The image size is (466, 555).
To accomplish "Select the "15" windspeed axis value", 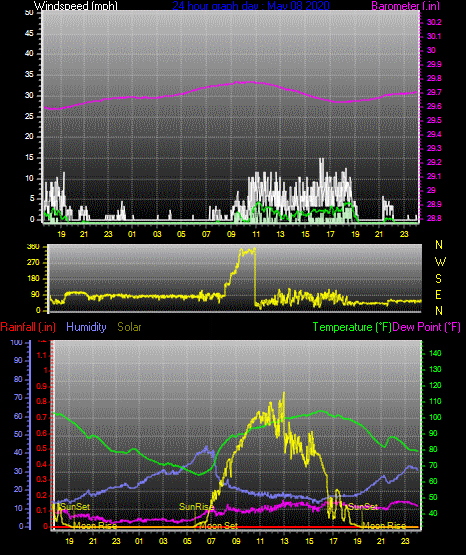I will (29, 158).
